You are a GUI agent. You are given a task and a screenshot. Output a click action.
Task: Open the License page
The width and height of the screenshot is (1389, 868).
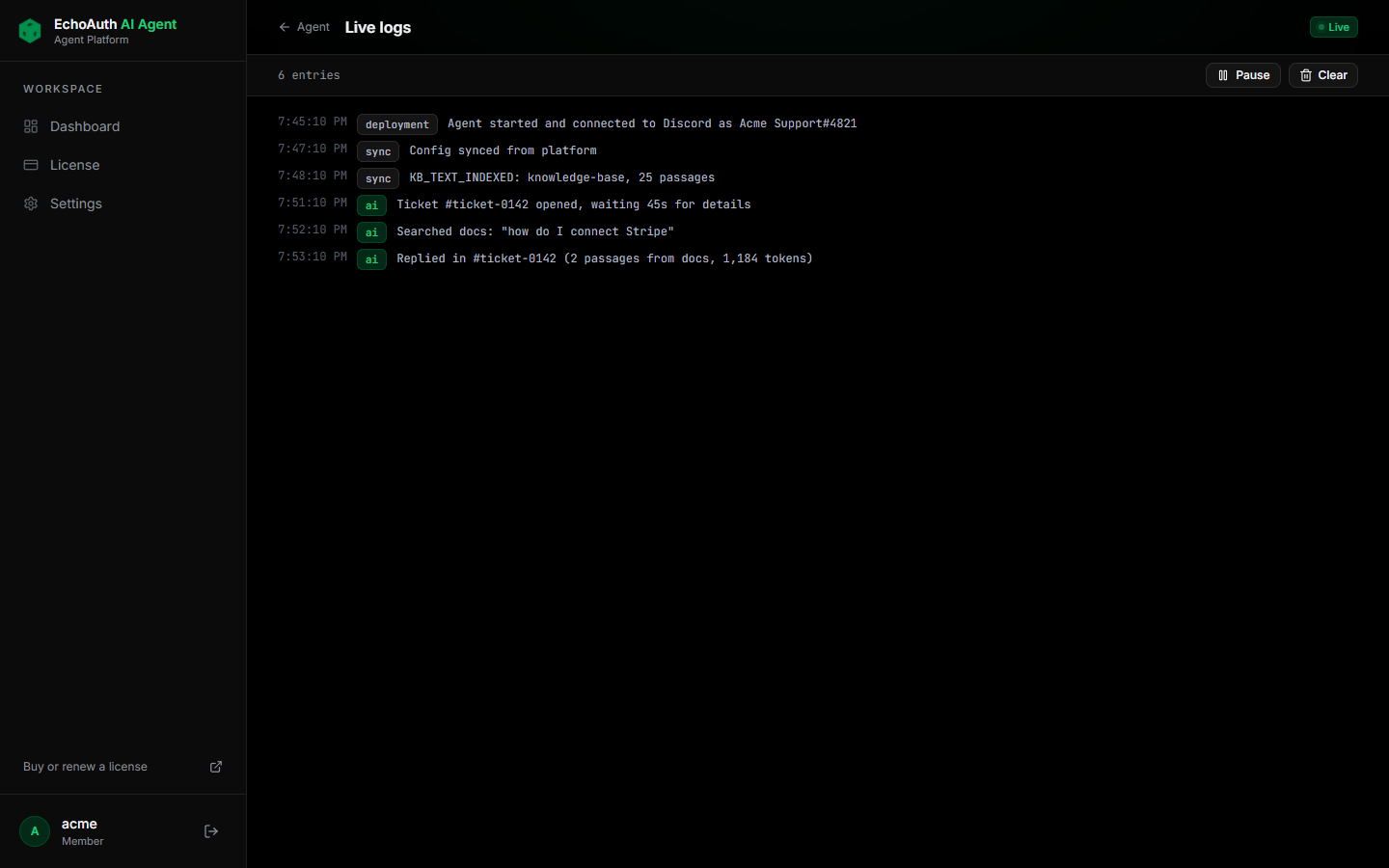coord(123,165)
